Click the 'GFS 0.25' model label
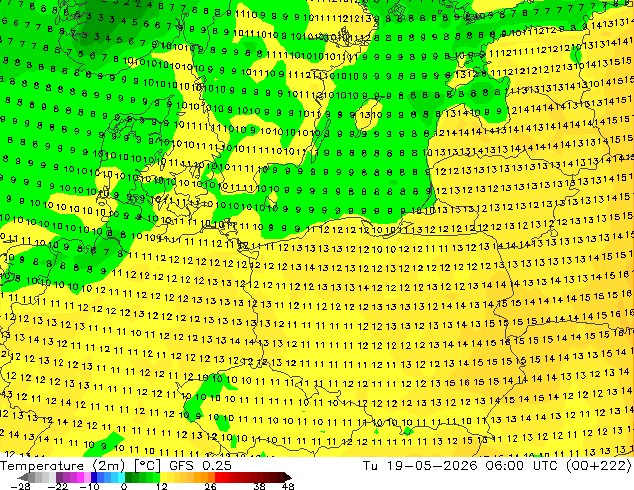The width and height of the screenshot is (634, 490). coord(200,466)
